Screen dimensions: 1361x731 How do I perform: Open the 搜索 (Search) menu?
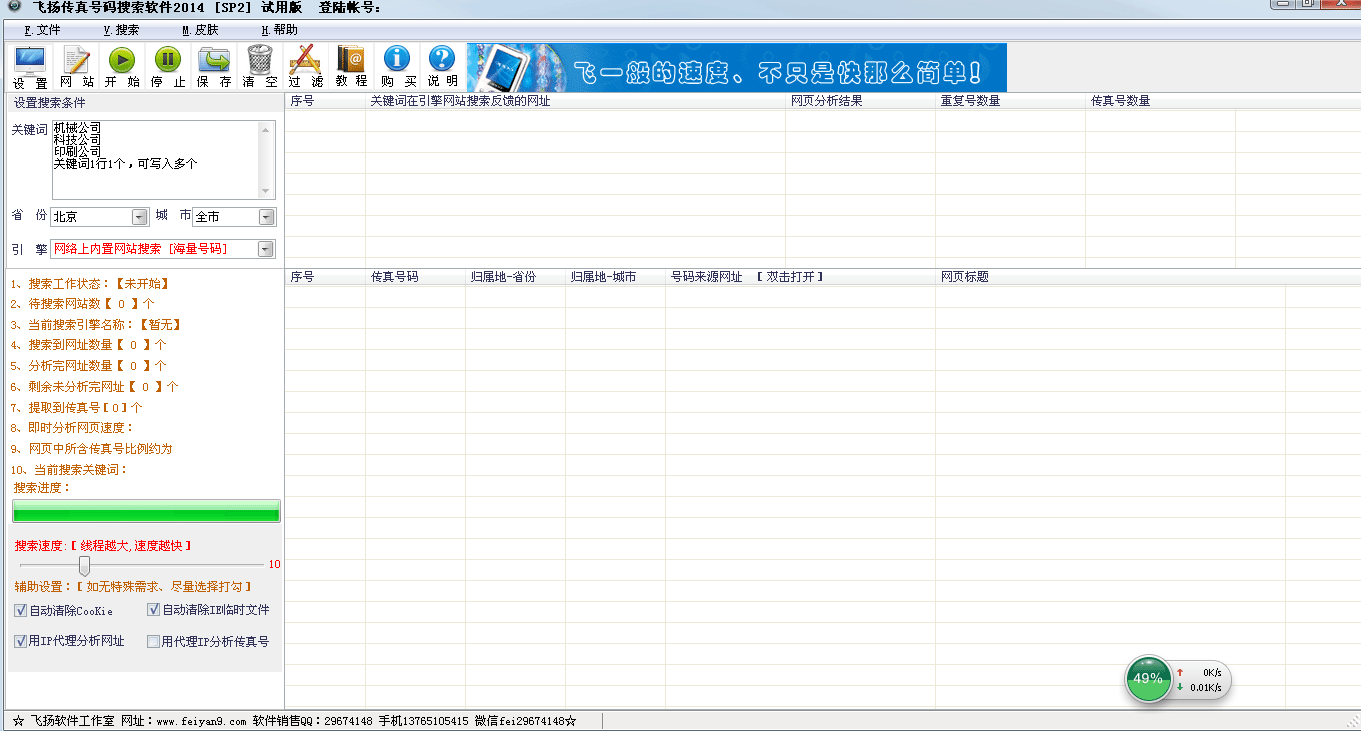tap(121, 30)
